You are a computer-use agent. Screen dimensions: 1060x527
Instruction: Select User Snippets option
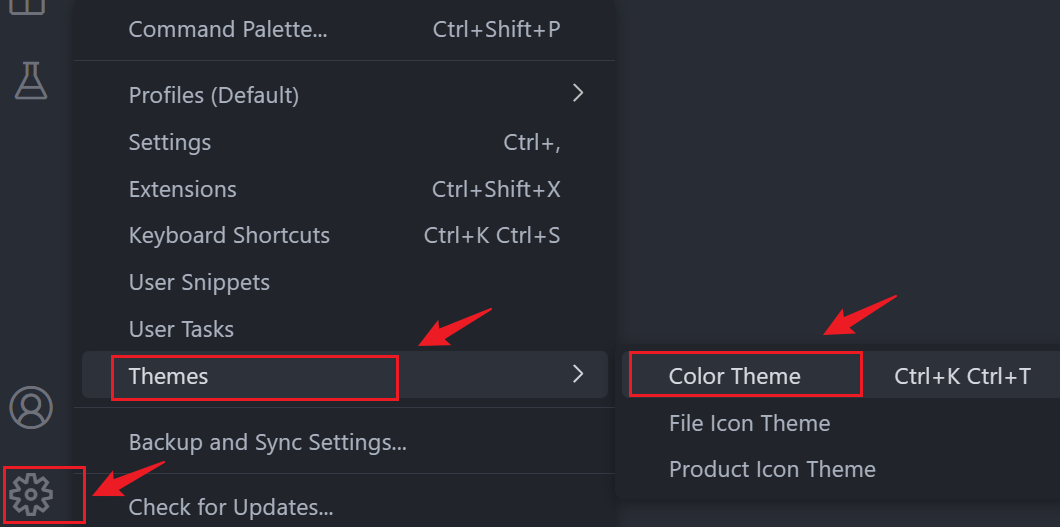[199, 283]
